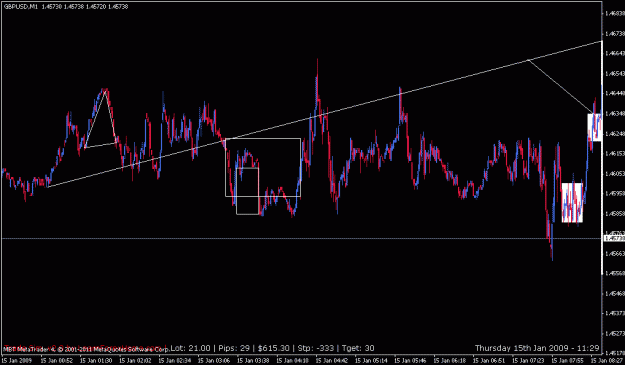This screenshot has height=365, width=625.
Task: Select the long rising trendline object
Action: 325,114
